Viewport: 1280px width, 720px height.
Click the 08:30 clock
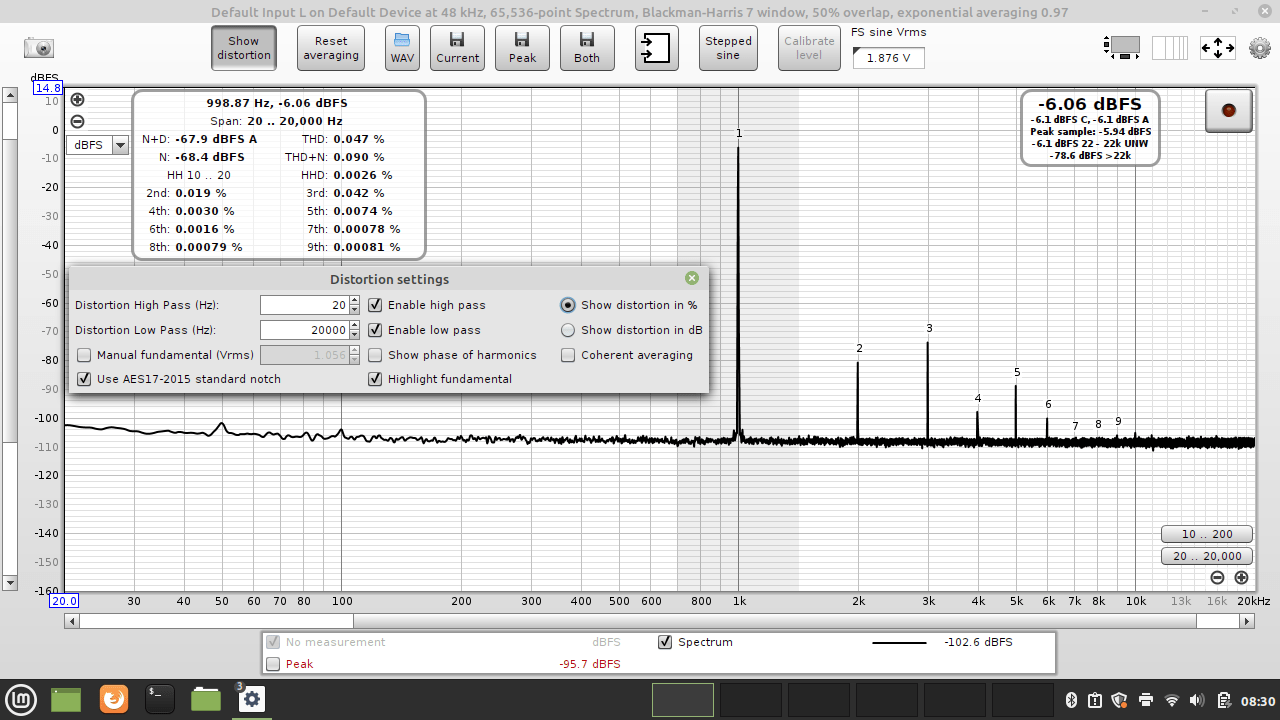(1260, 701)
